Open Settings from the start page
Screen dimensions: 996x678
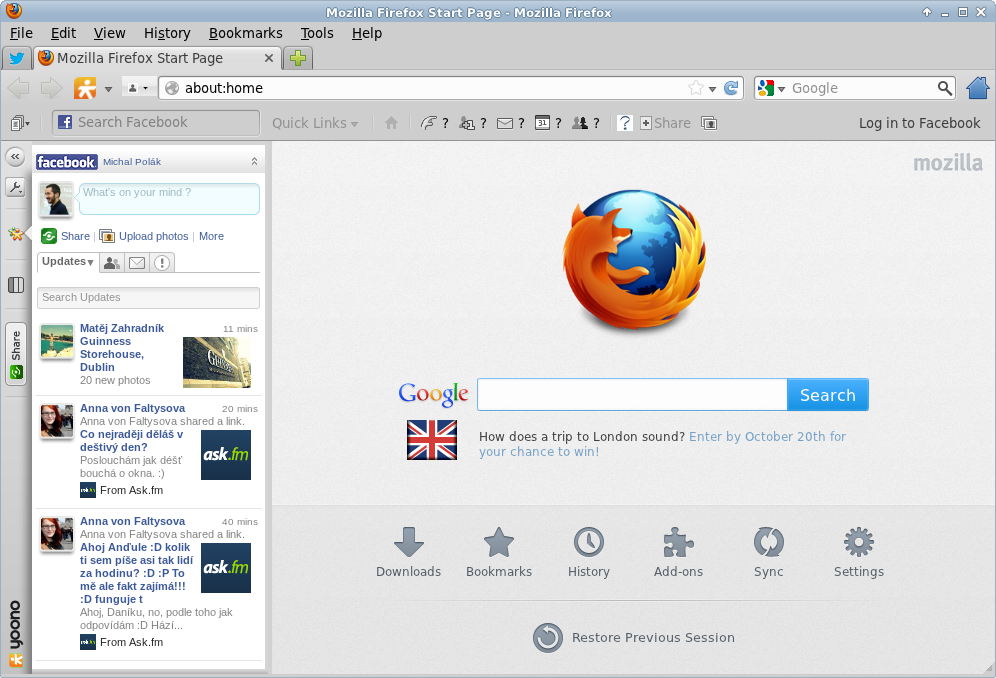[x=859, y=552]
